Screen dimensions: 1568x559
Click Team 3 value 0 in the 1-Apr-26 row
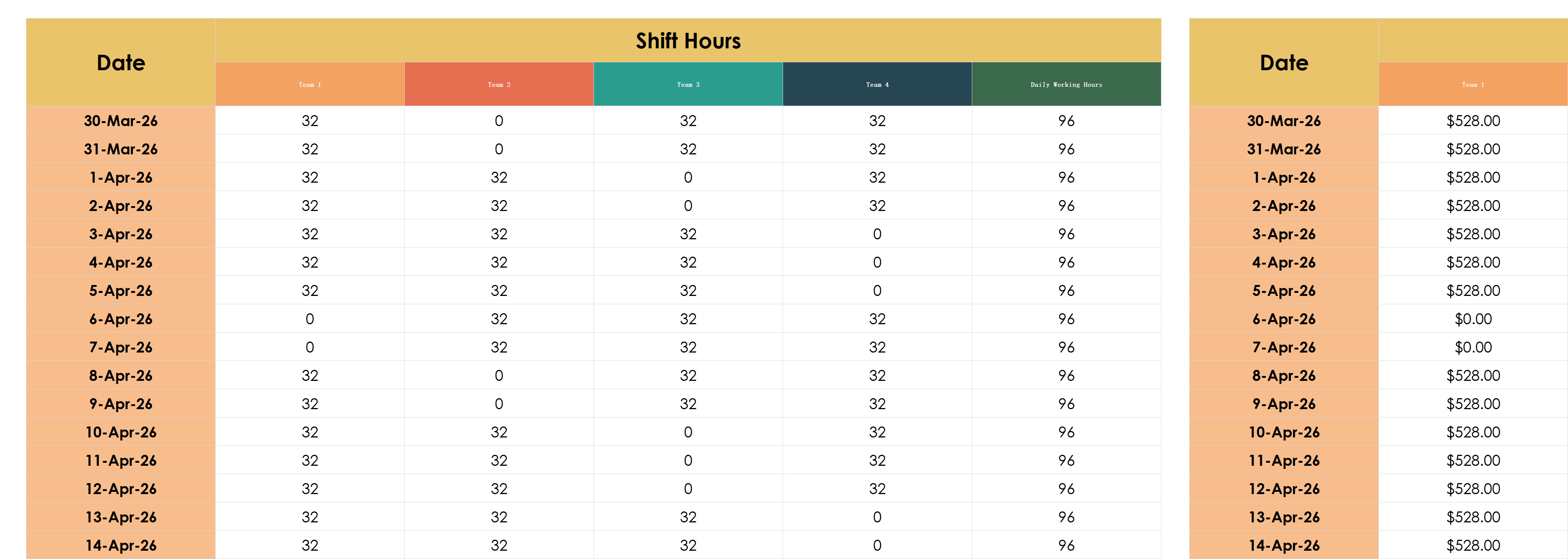(688, 177)
